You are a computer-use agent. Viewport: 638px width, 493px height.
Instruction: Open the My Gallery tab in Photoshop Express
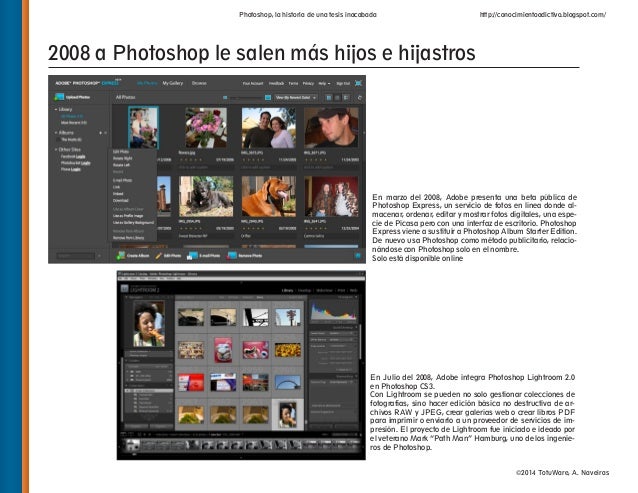(x=173, y=83)
